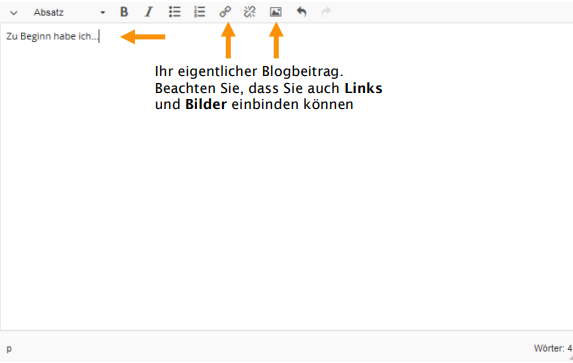This screenshot has width=573, height=363.
Task: Insert a bulleted list
Action: pos(174,12)
